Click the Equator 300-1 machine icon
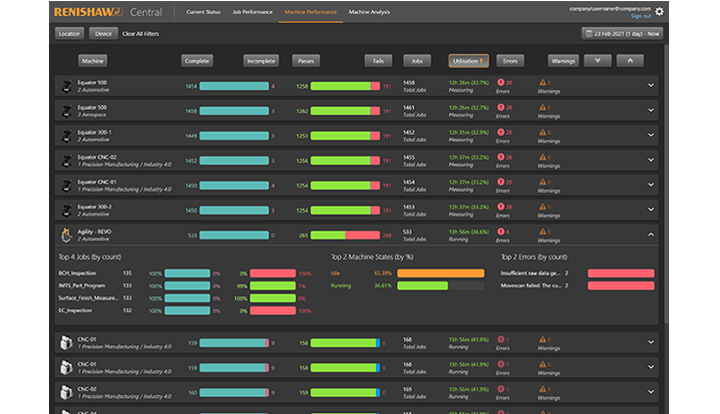 coord(67,135)
